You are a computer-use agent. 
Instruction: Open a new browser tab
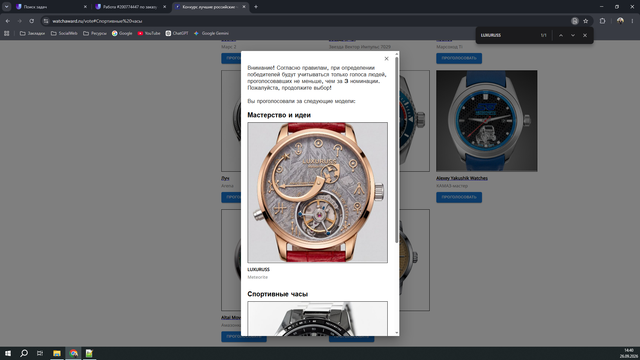tap(256, 7)
